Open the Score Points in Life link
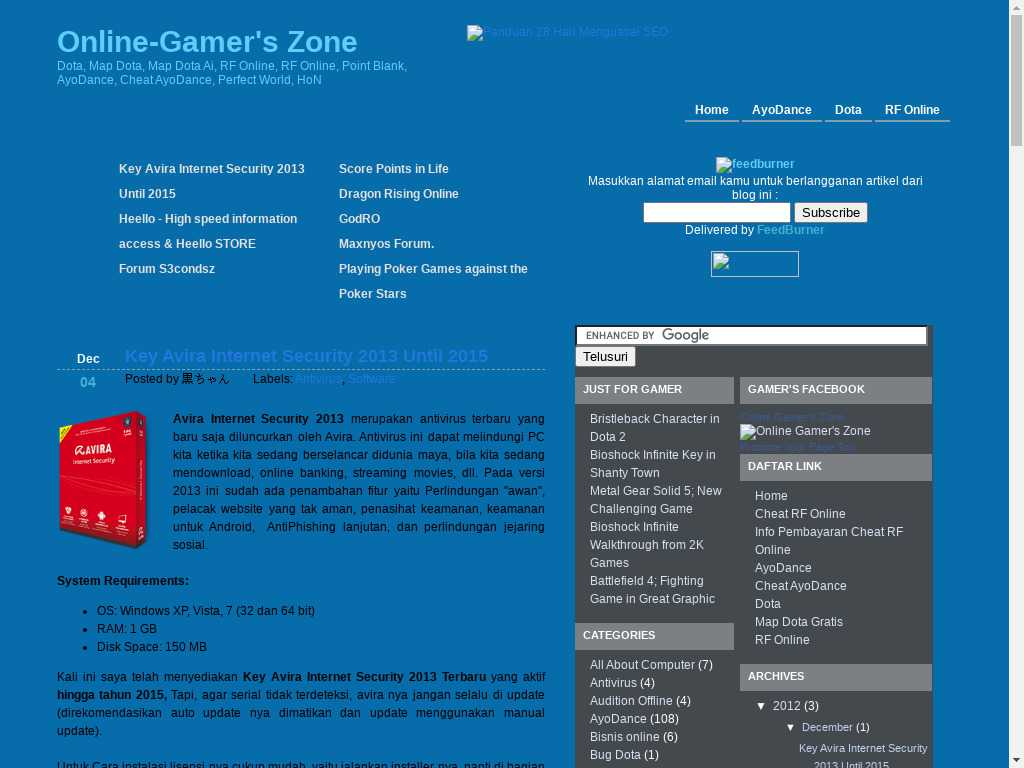1024x768 pixels. coord(394,168)
